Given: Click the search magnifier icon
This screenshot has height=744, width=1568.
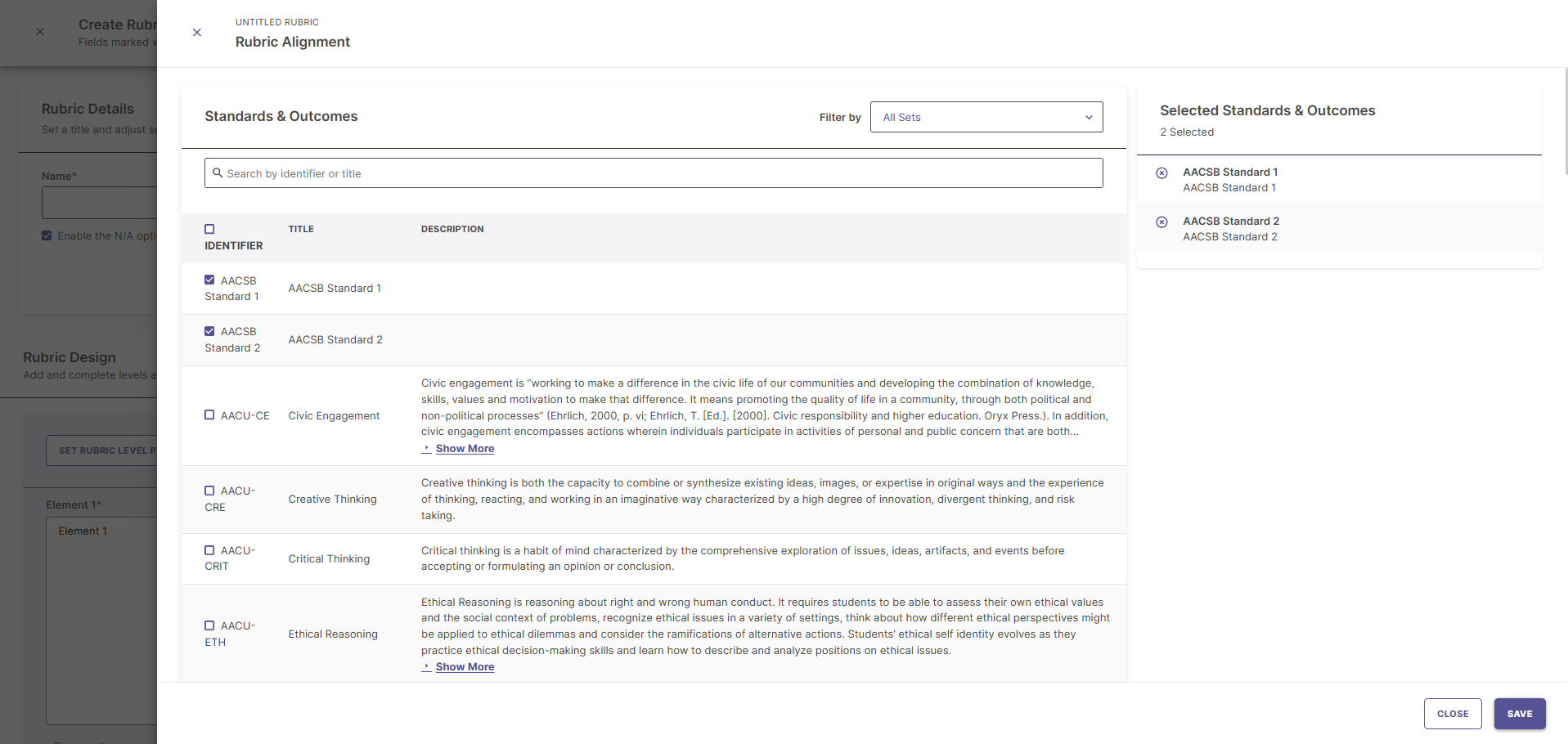Looking at the screenshot, I should tap(218, 173).
